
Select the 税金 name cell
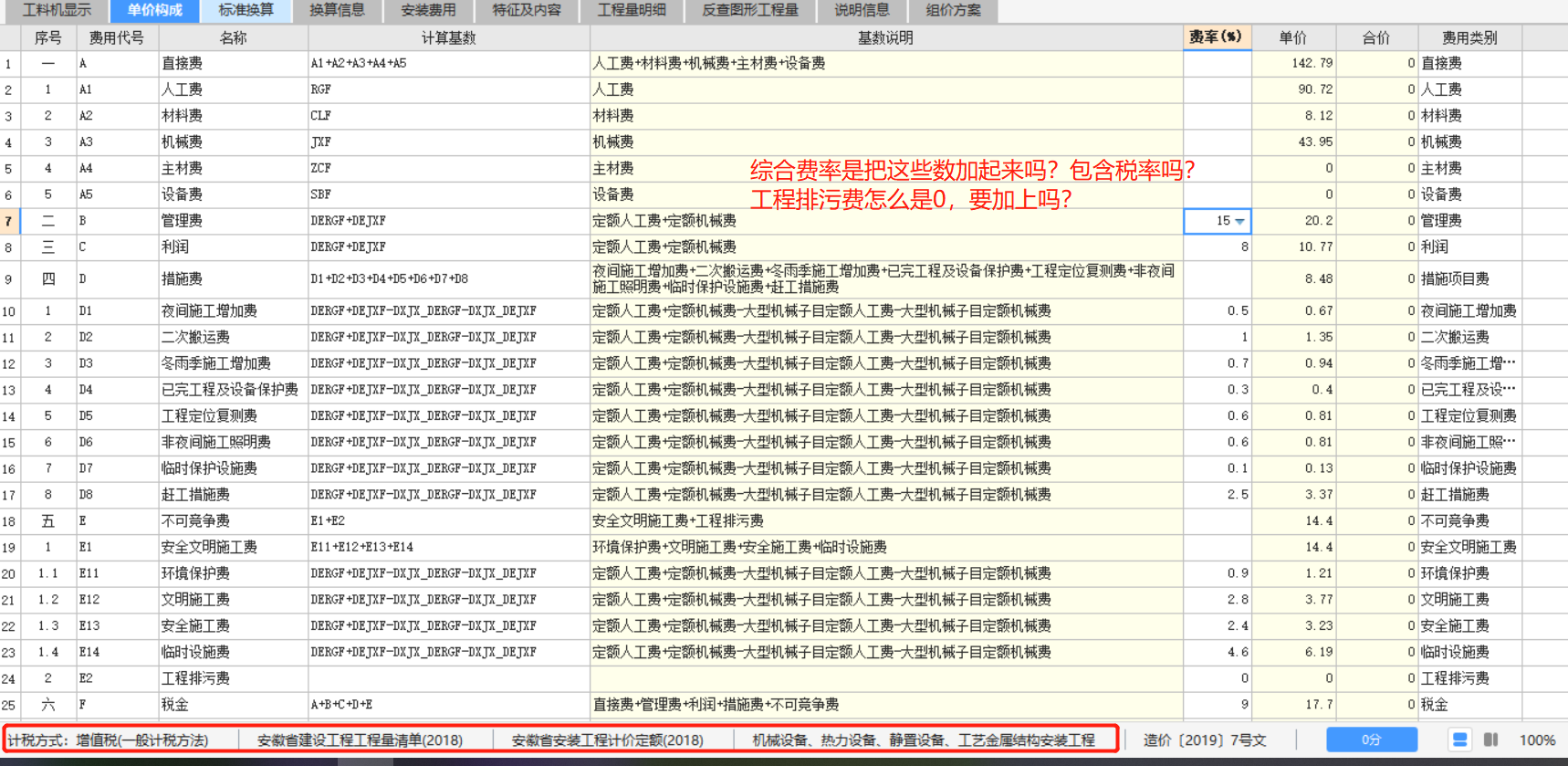coord(234,705)
